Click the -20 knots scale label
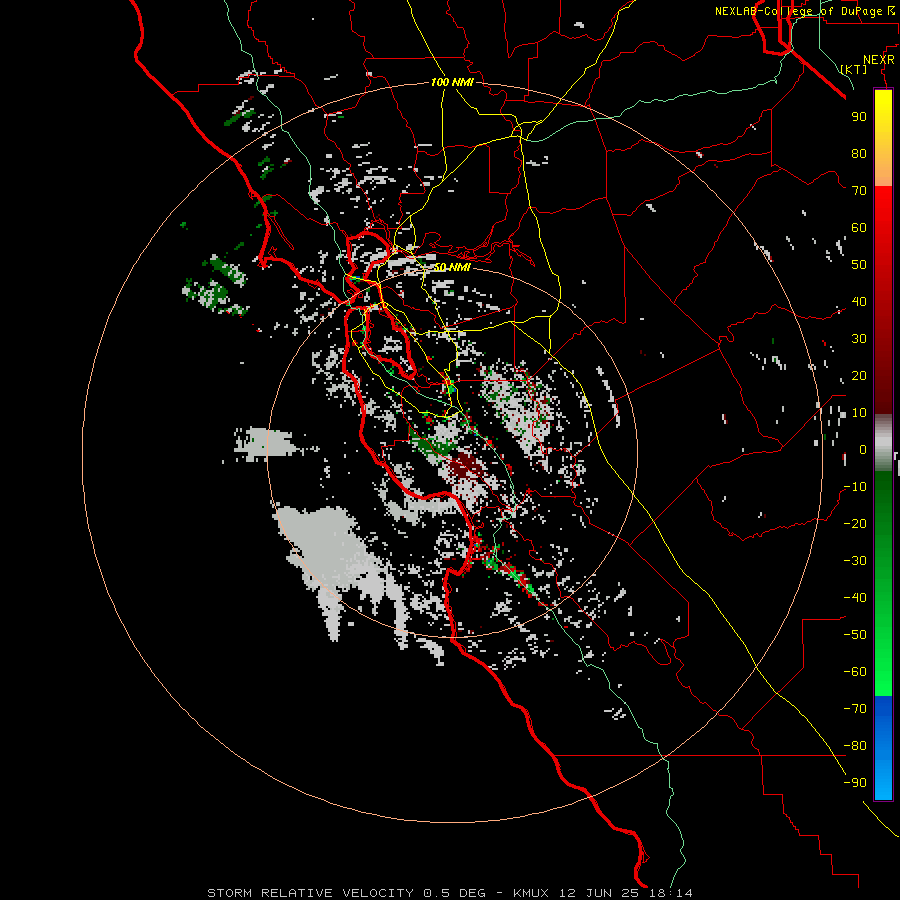 855,523
